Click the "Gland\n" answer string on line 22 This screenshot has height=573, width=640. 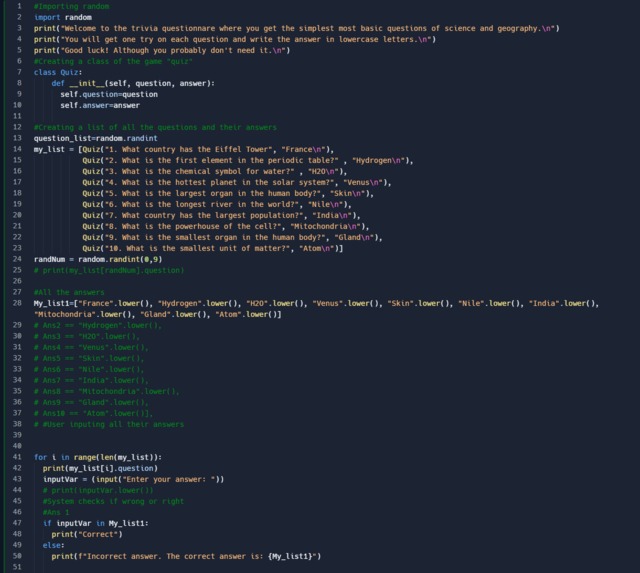coord(356,238)
